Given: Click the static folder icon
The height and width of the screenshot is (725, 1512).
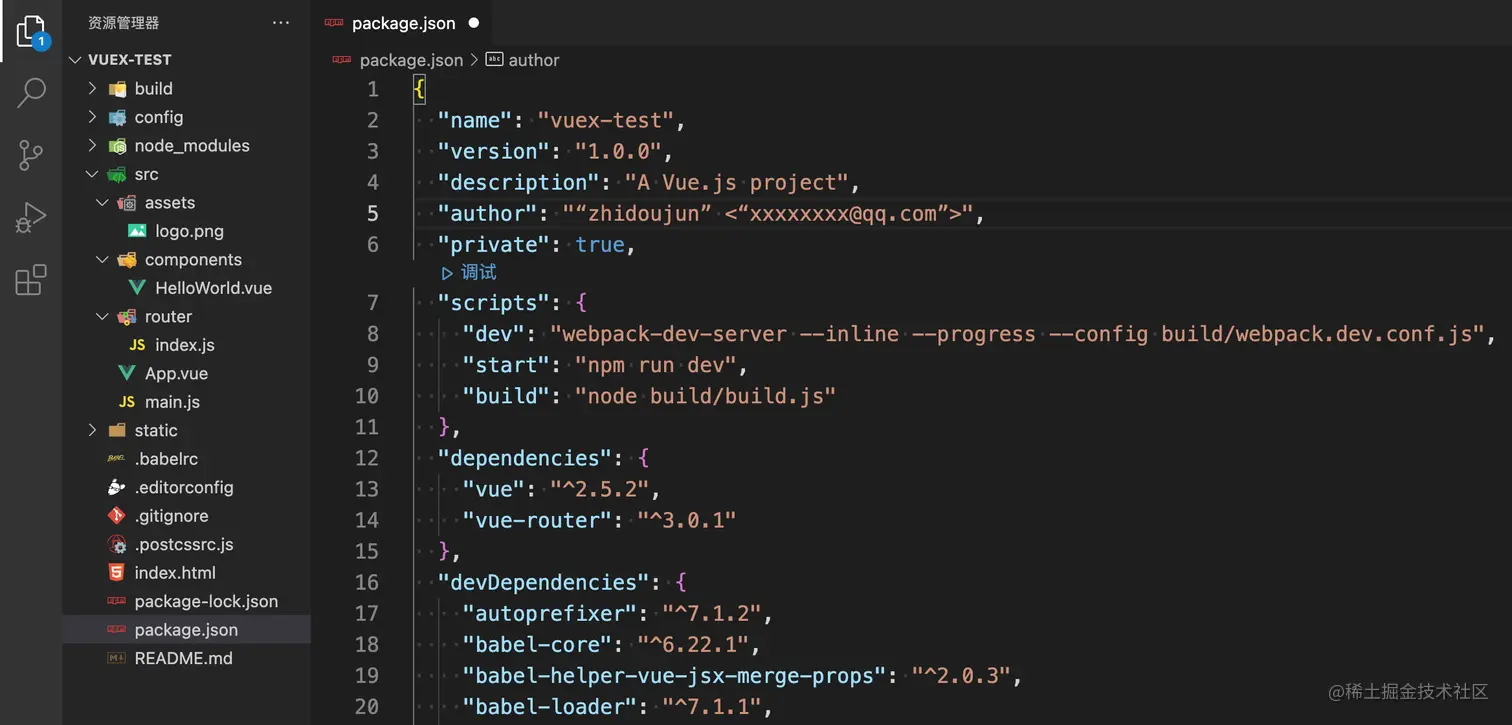Looking at the screenshot, I should coord(117,430).
